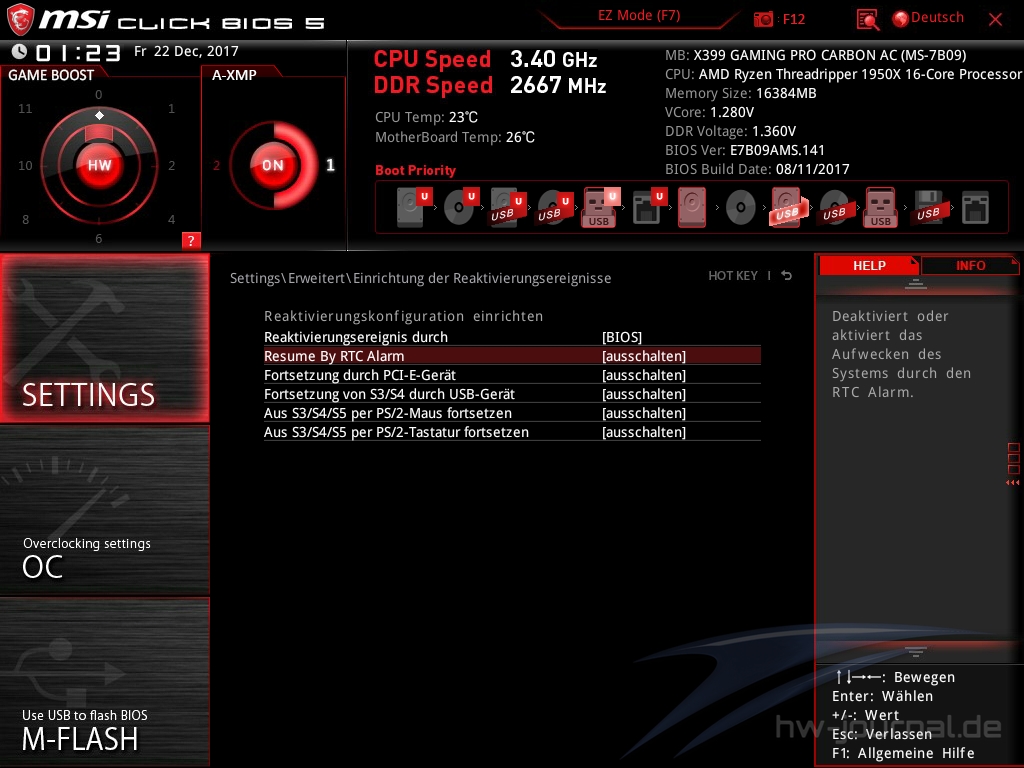Select A-XMP profile 2

pyautogui.click(x=216, y=165)
